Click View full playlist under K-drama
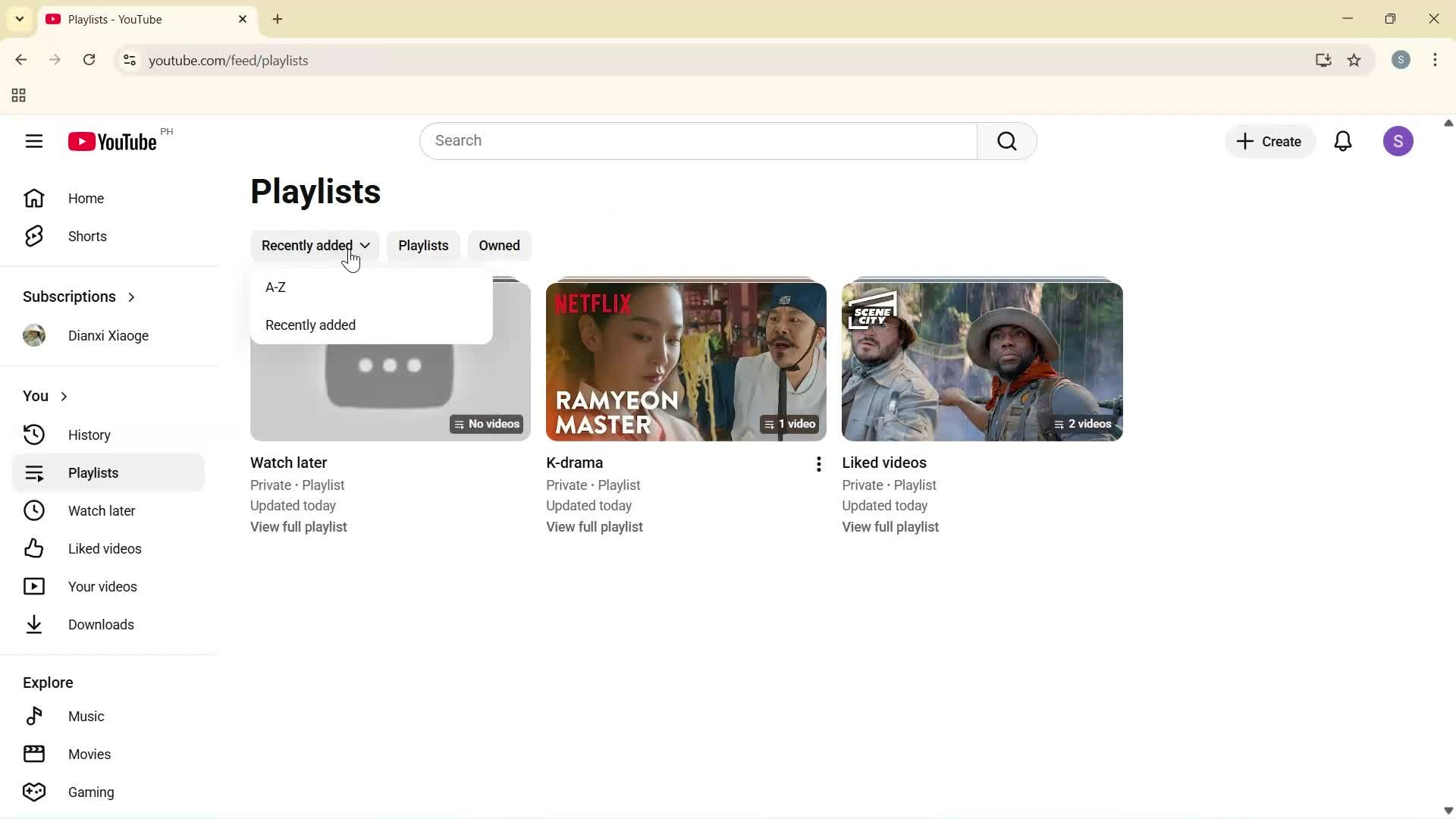1456x819 pixels. pyautogui.click(x=595, y=526)
